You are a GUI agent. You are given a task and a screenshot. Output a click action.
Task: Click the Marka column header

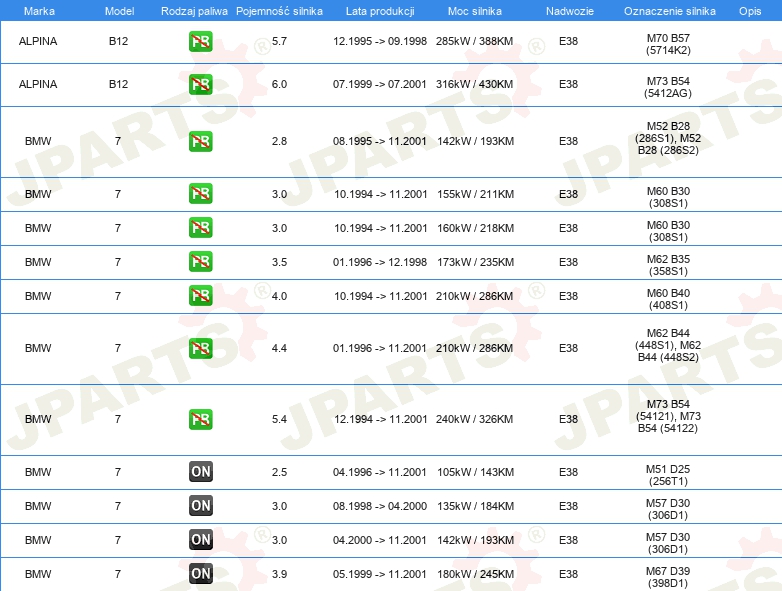click(x=39, y=11)
